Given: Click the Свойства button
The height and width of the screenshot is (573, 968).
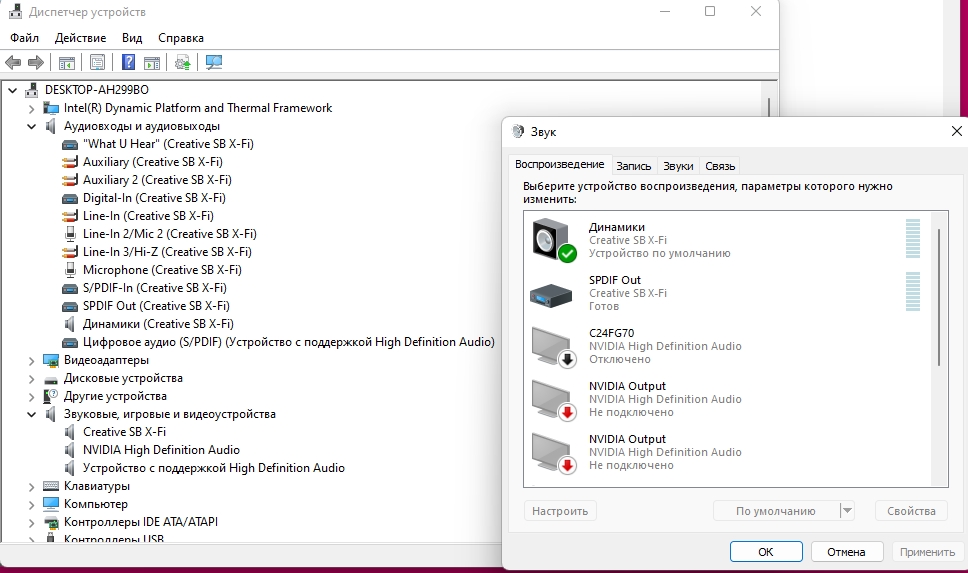Looking at the screenshot, I should coord(911,511).
